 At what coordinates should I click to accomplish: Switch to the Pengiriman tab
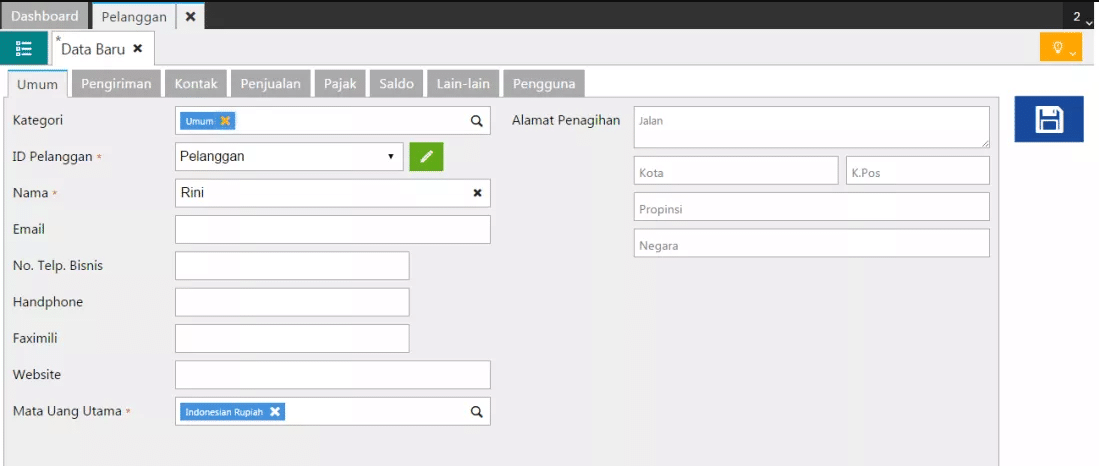(x=116, y=84)
